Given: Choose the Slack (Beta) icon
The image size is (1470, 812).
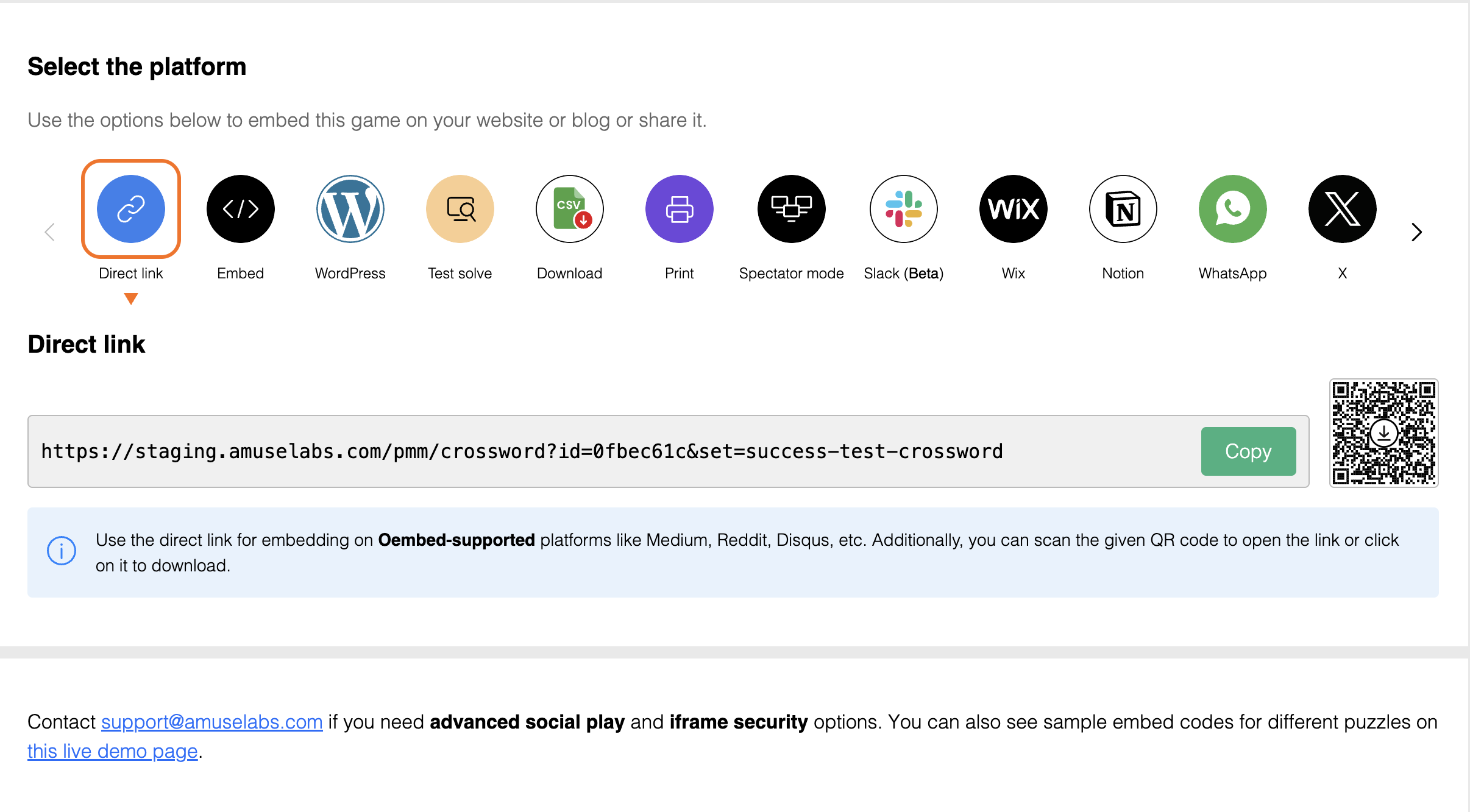Looking at the screenshot, I should coord(904,209).
